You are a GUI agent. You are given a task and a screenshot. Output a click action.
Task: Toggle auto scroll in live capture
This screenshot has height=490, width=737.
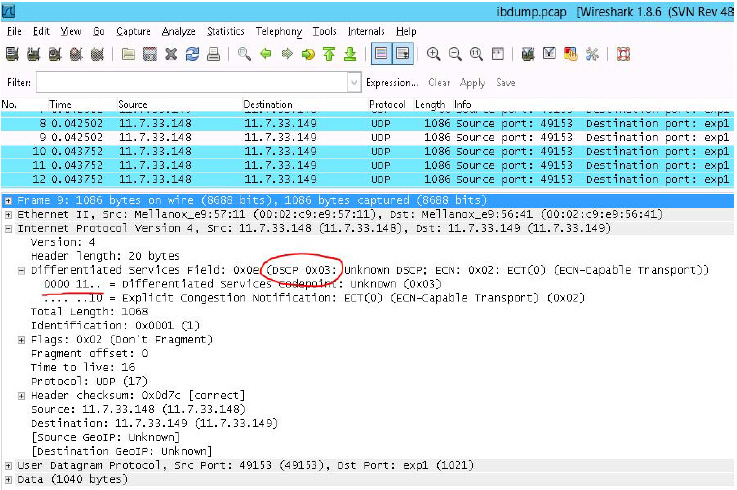[403, 54]
